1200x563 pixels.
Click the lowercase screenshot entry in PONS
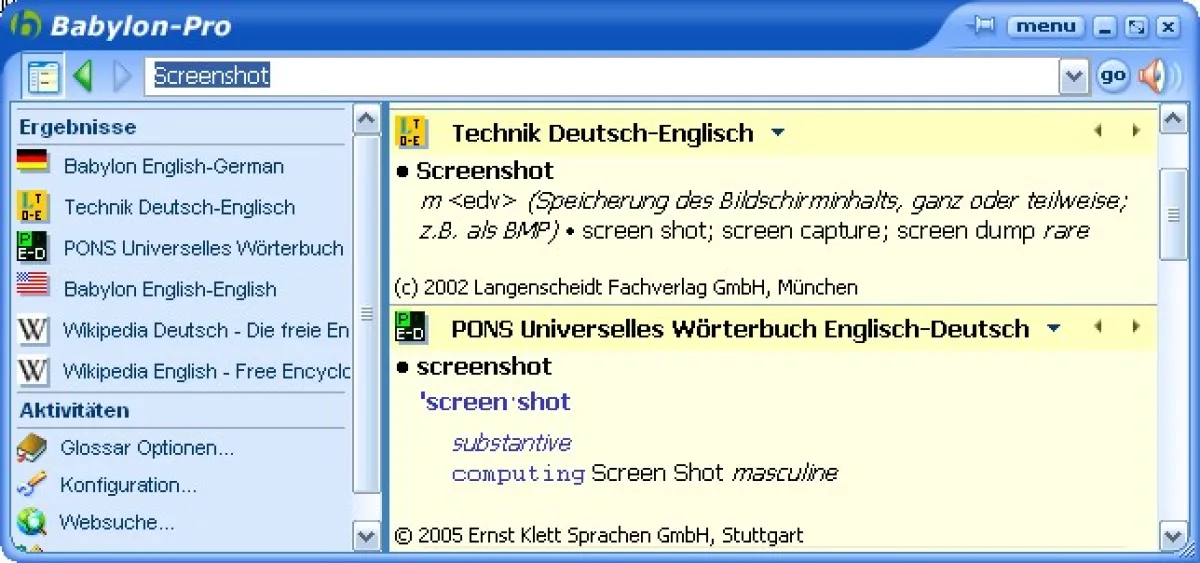point(484,366)
